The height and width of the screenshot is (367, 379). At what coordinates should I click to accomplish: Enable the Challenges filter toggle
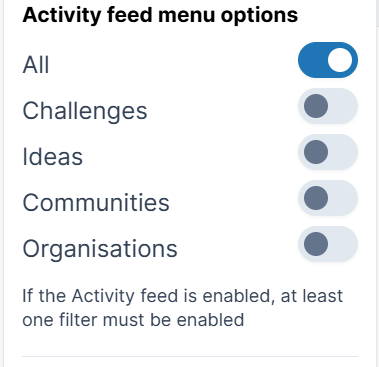point(328,106)
